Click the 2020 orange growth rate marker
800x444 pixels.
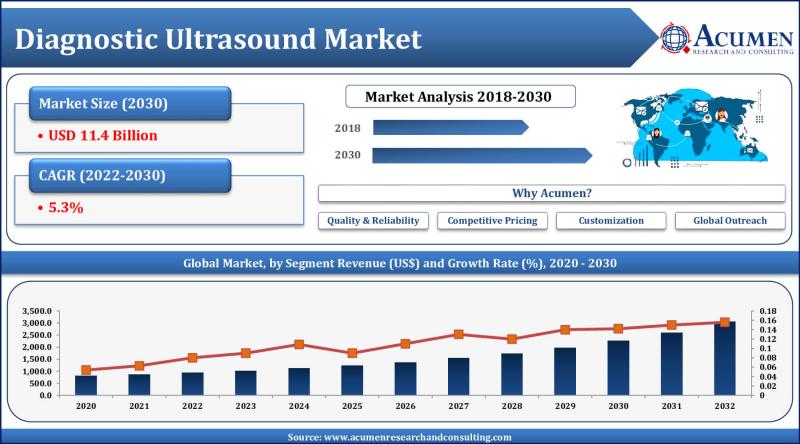[x=86, y=370]
